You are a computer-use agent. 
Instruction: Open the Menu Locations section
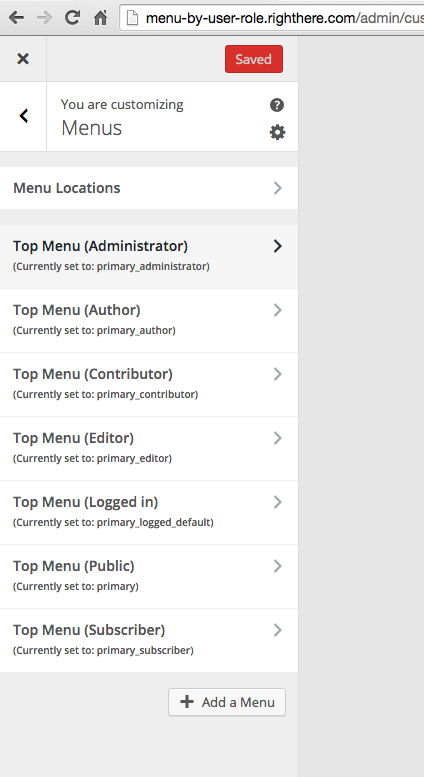click(149, 188)
